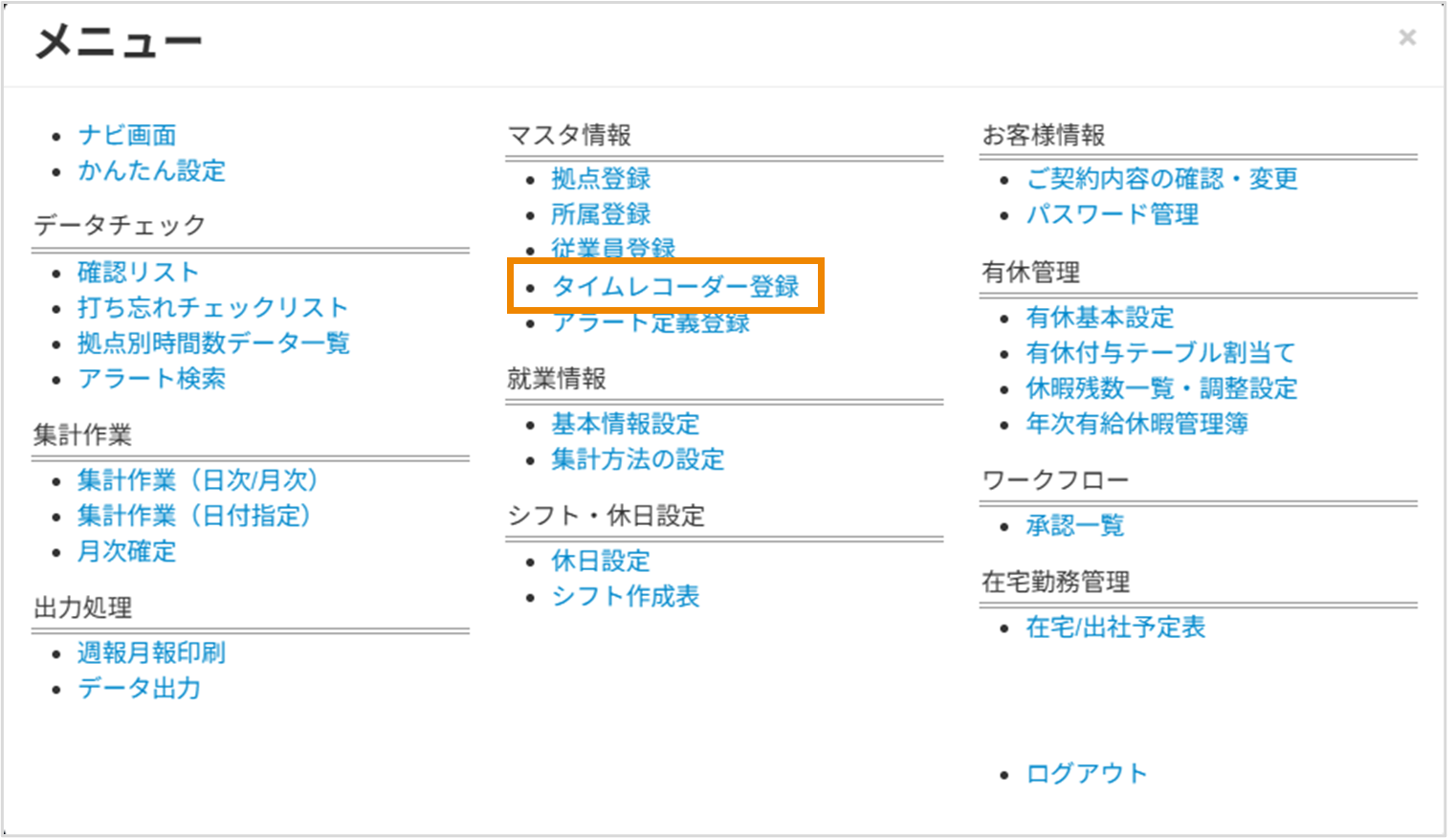Log out via the ログアウト link
The image size is (1456, 838).
point(1087,772)
